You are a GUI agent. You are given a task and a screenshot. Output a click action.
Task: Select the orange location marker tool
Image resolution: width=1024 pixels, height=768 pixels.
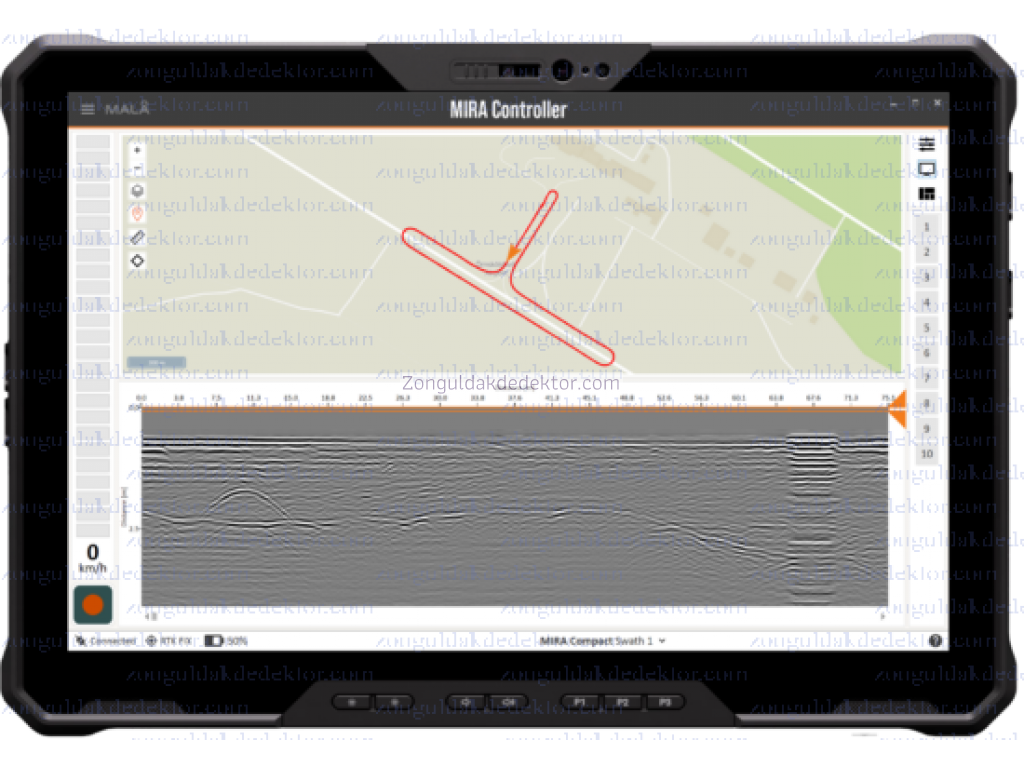pos(137,214)
